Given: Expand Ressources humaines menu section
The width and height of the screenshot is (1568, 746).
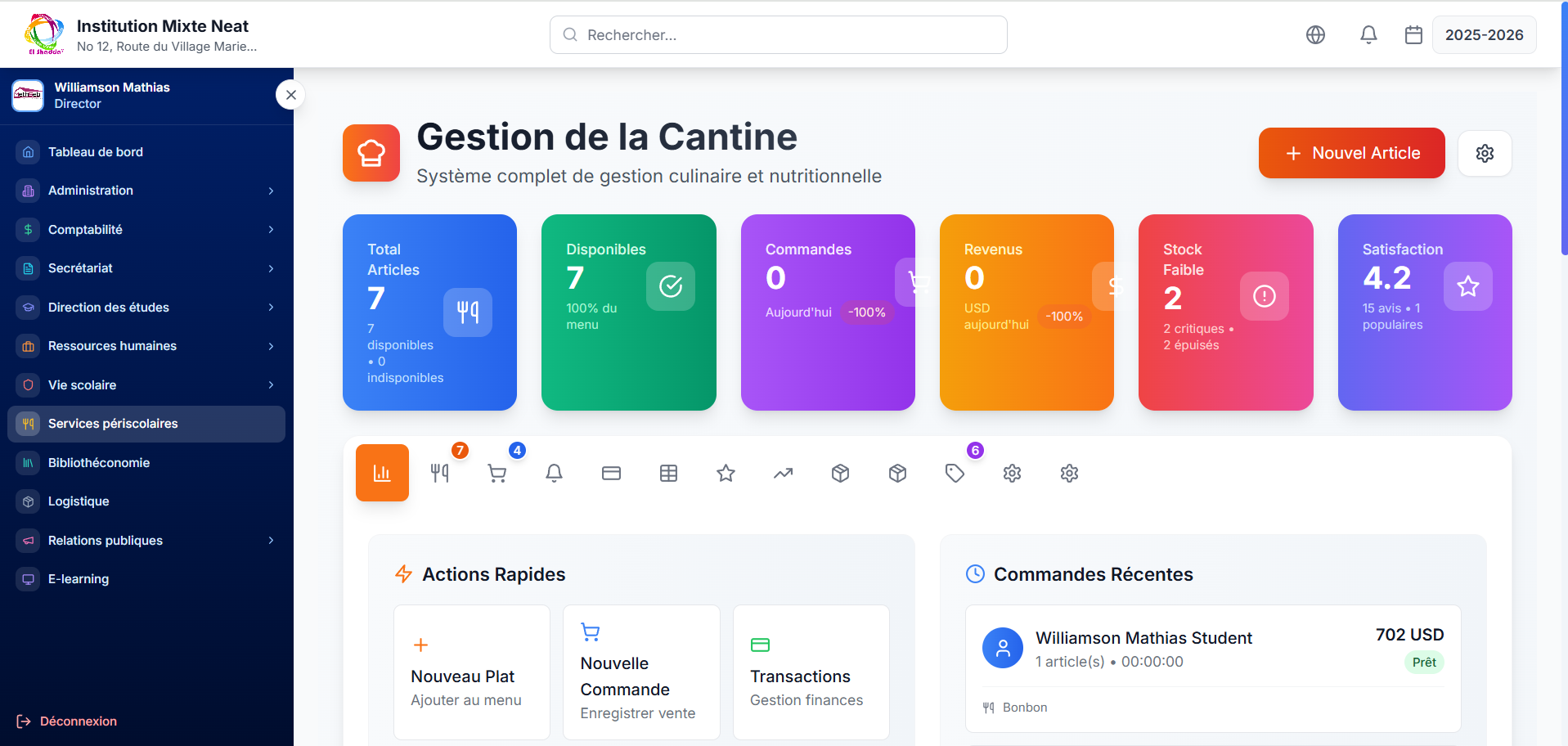Looking at the screenshot, I should tap(147, 346).
